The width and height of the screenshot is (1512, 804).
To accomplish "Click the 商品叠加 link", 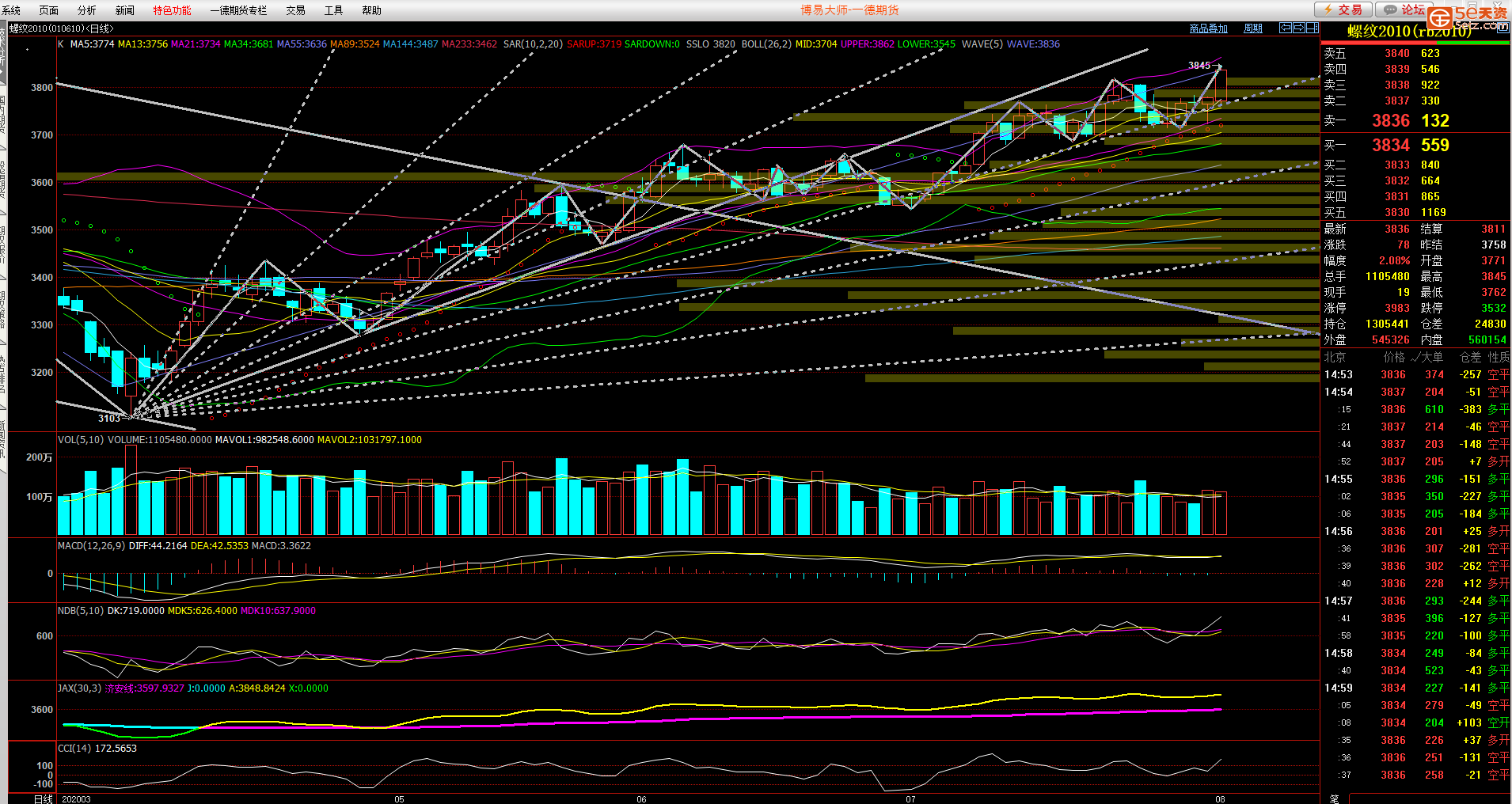I will tap(1208, 28).
